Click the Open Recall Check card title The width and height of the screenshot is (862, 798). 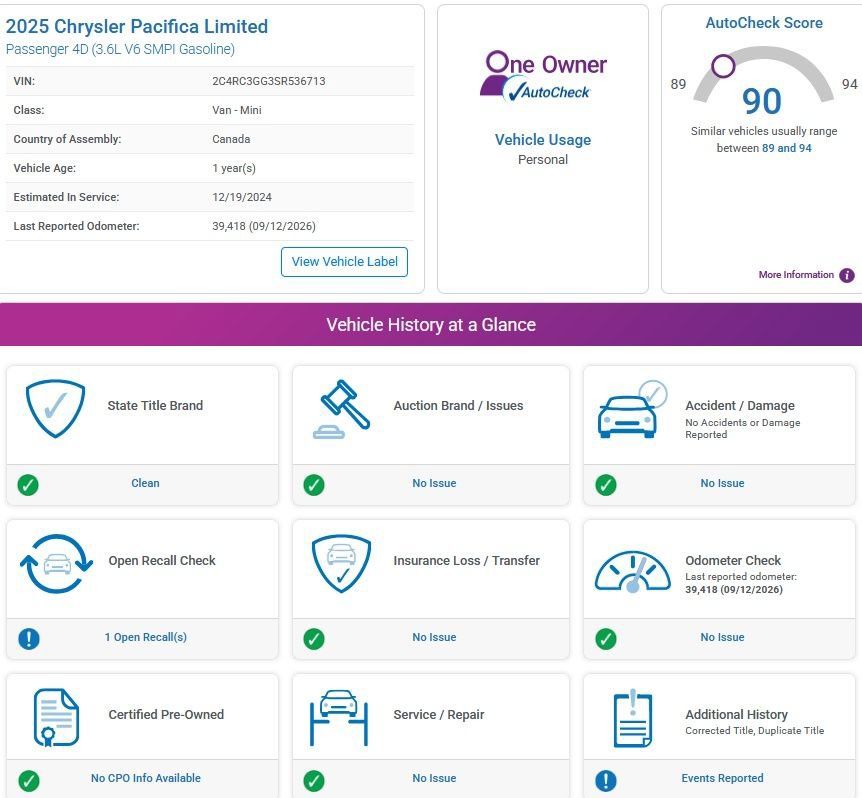coord(162,561)
